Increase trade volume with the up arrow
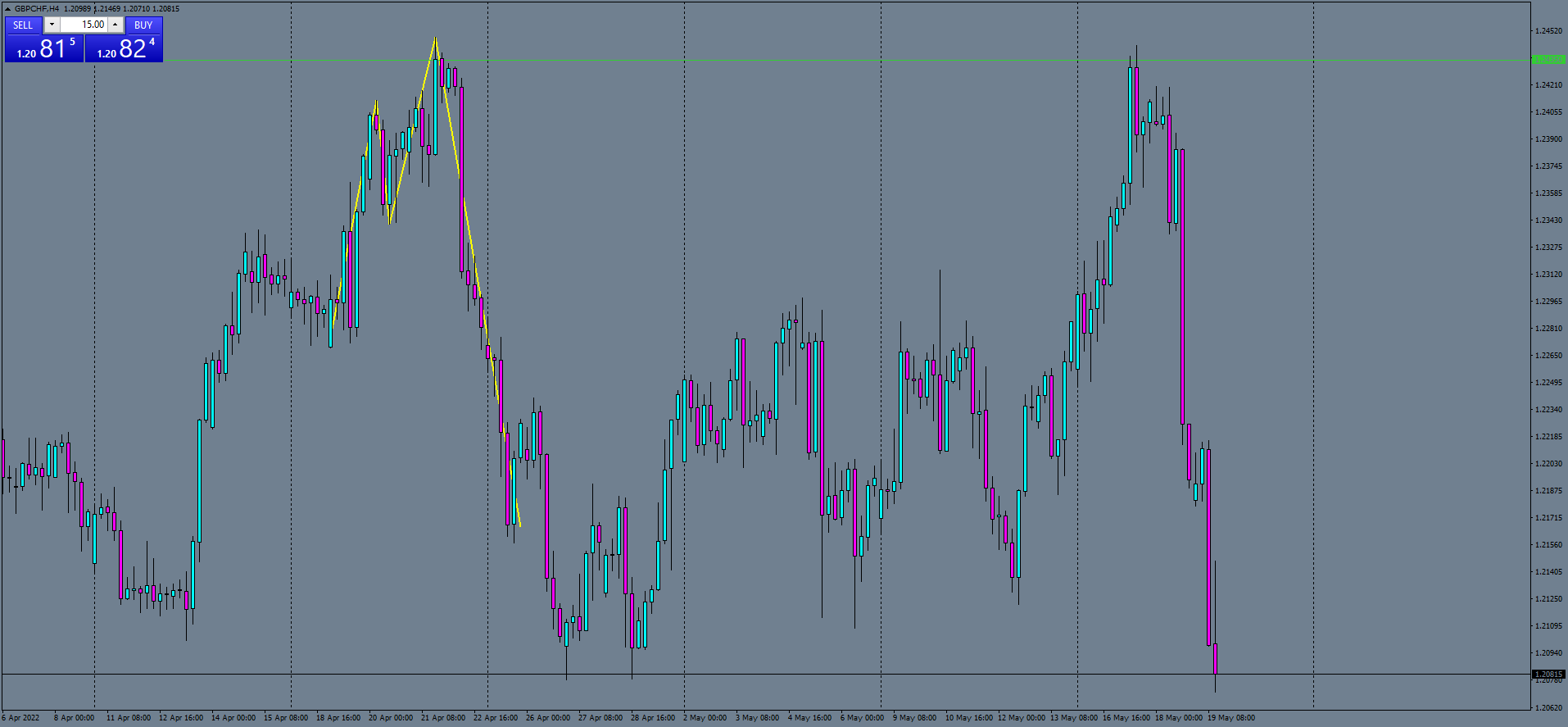This screenshot has height=727, width=1568. coord(116,25)
